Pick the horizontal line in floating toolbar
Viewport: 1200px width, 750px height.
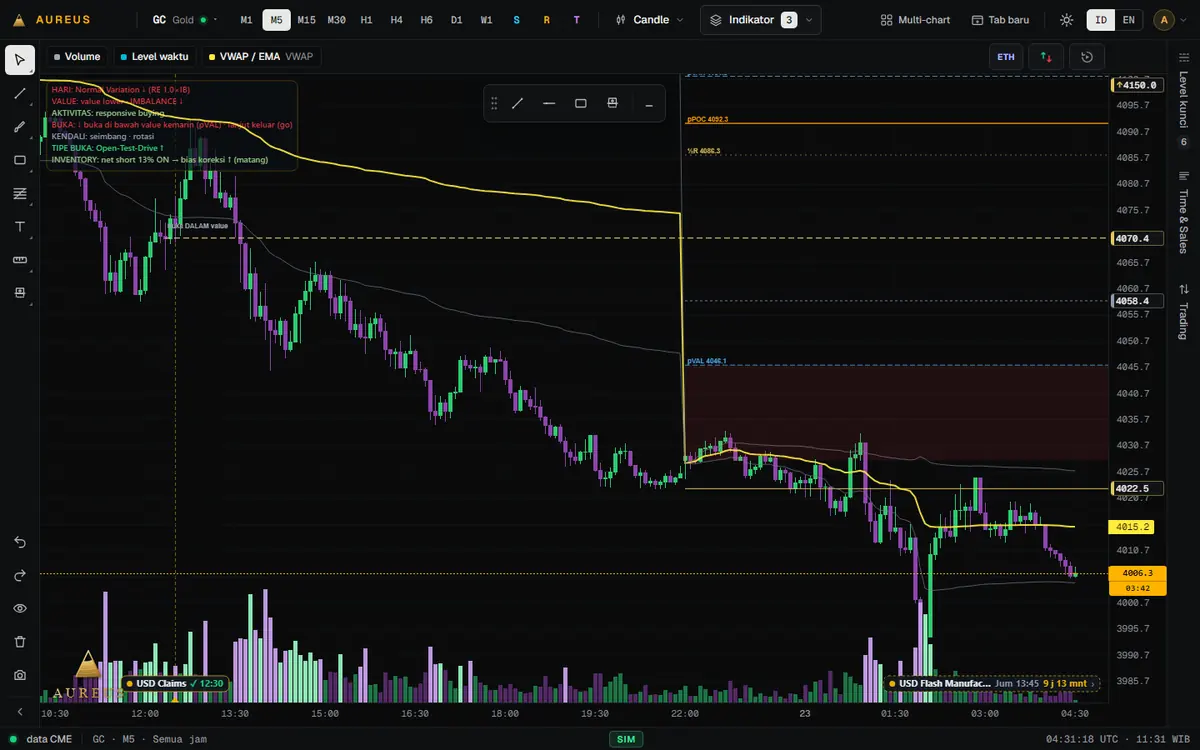click(549, 103)
